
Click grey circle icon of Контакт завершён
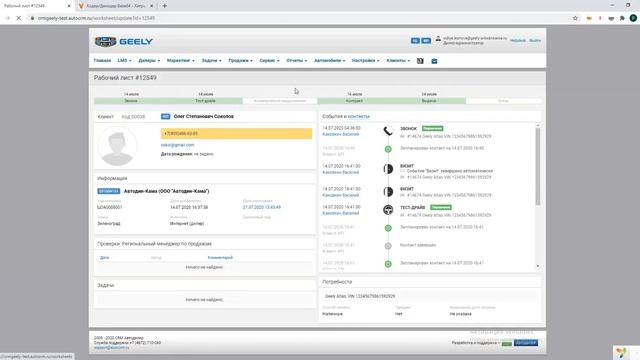(x=388, y=246)
